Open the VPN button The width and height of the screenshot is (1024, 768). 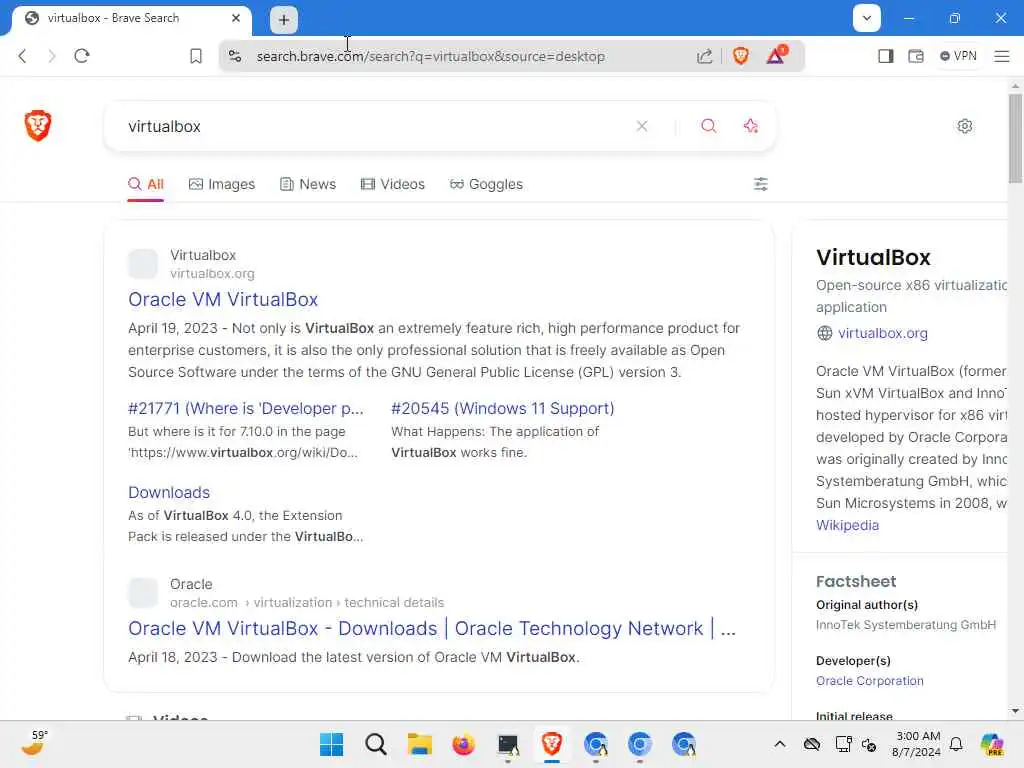click(958, 56)
